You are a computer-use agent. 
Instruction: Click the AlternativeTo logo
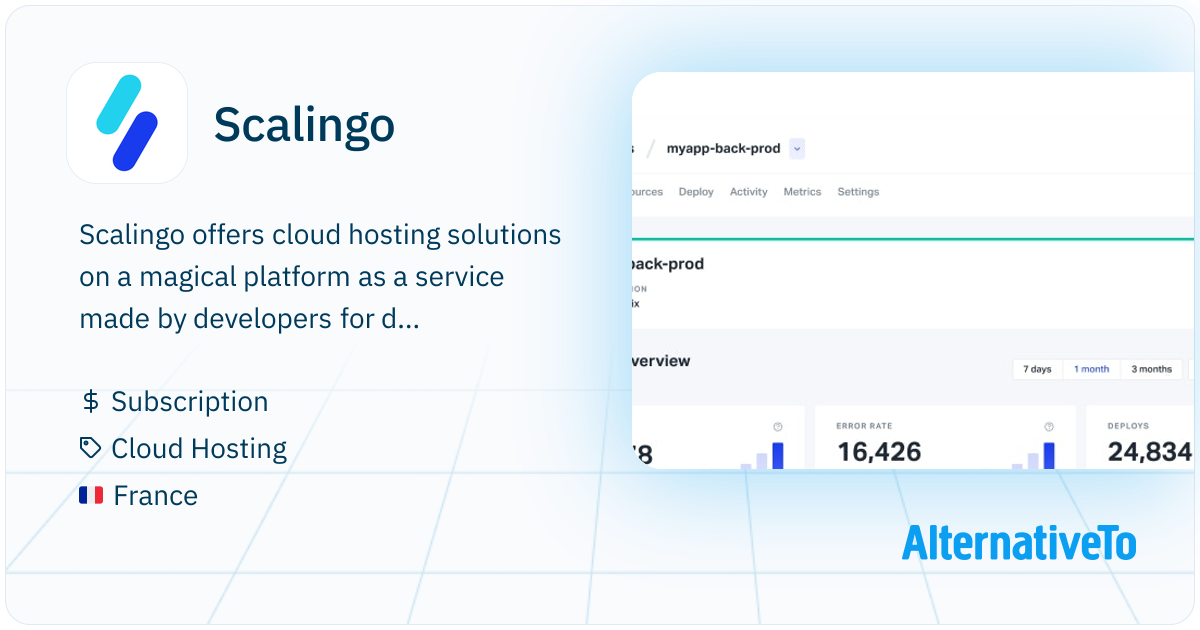[1019, 541]
